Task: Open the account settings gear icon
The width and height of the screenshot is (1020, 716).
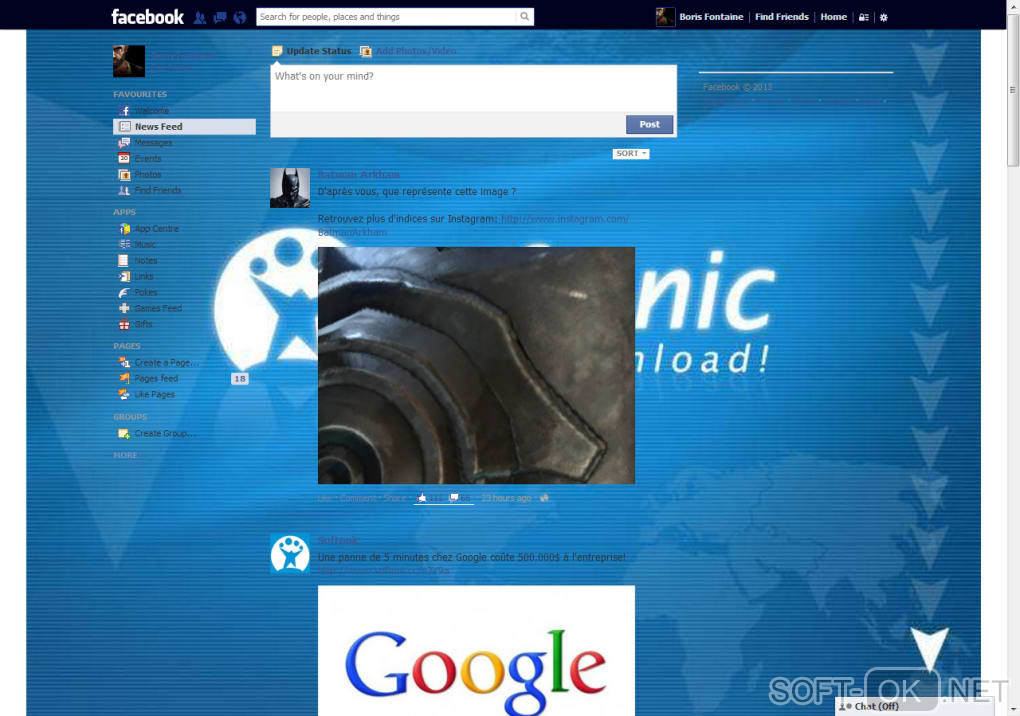Action: 883,18
